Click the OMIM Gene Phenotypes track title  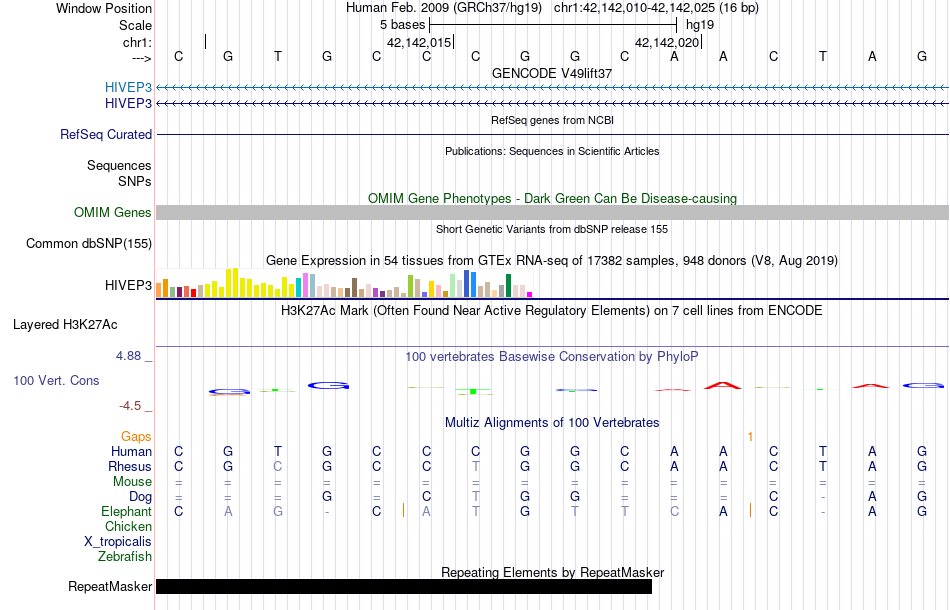(552, 199)
